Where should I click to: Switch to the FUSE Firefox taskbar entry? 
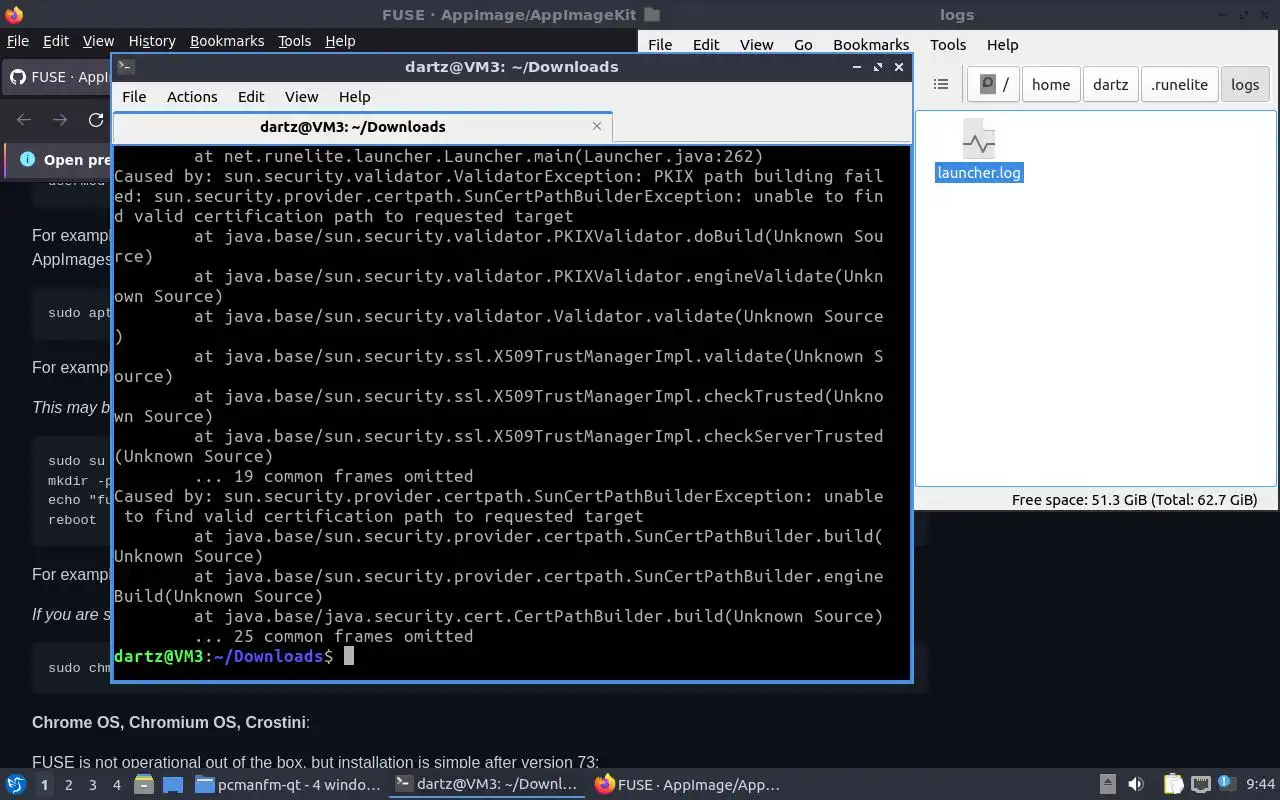point(688,785)
